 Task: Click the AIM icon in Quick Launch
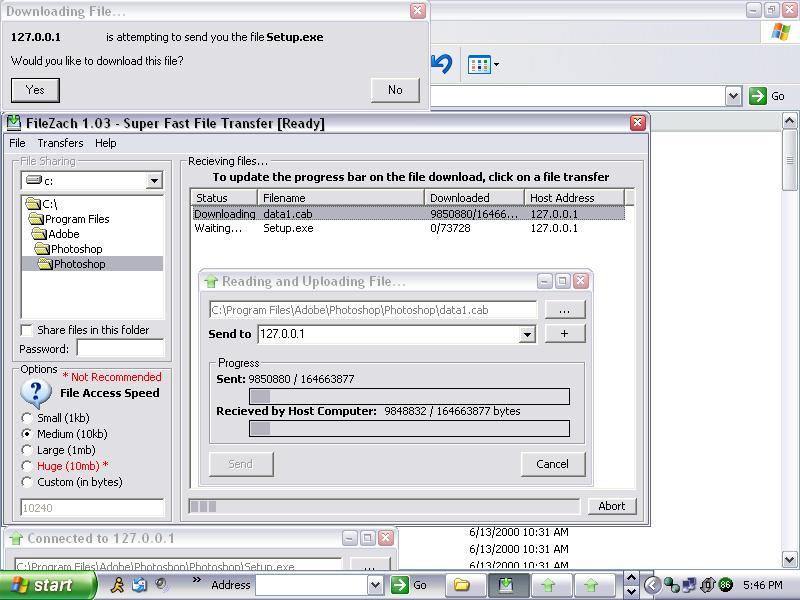(117, 585)
